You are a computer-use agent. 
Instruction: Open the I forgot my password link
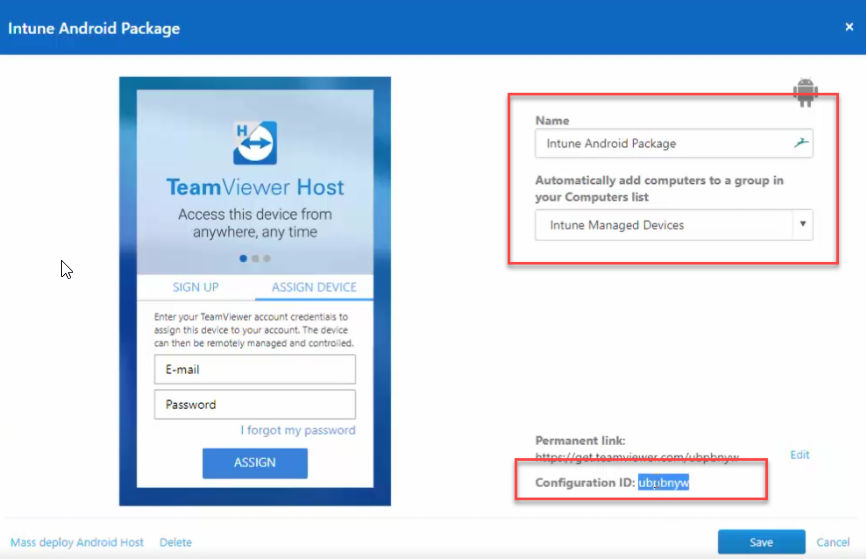click(298, 430)
